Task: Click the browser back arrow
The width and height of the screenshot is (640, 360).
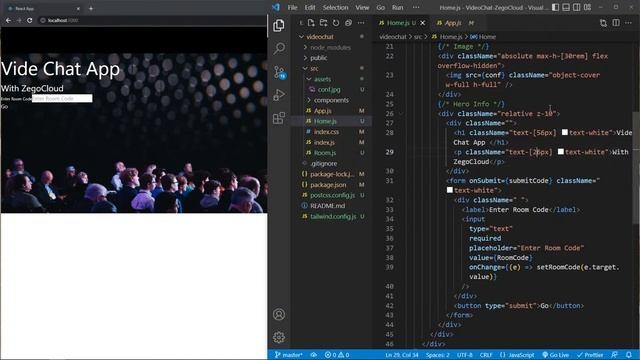Action: (x=8, y=20)
